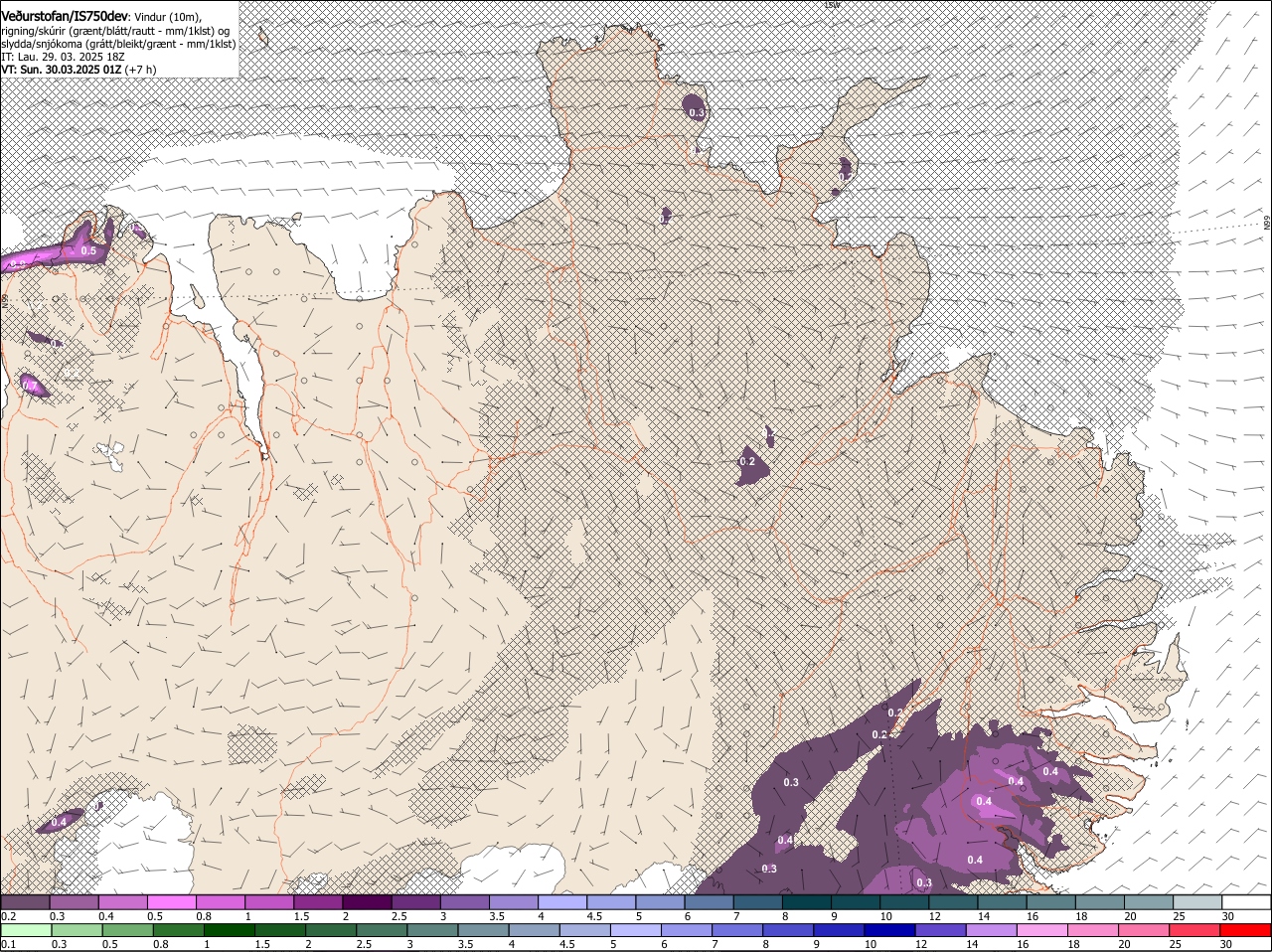Pick the light pink 16 rain legend swatch
This screenshot has height=952, width=1272.
tap(1043, 930)
